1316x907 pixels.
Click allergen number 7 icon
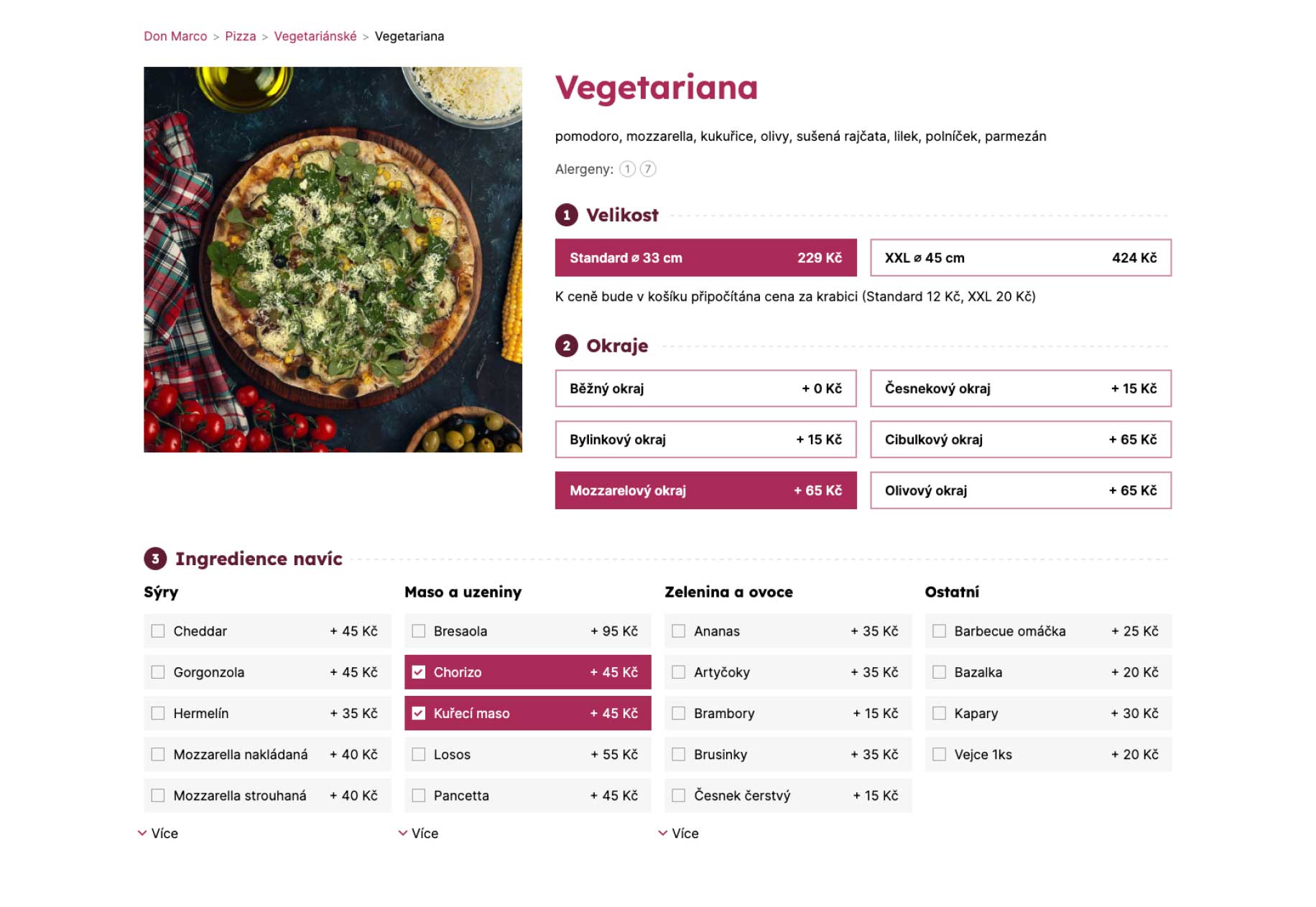pyautogui.click(x=648, y=169)
